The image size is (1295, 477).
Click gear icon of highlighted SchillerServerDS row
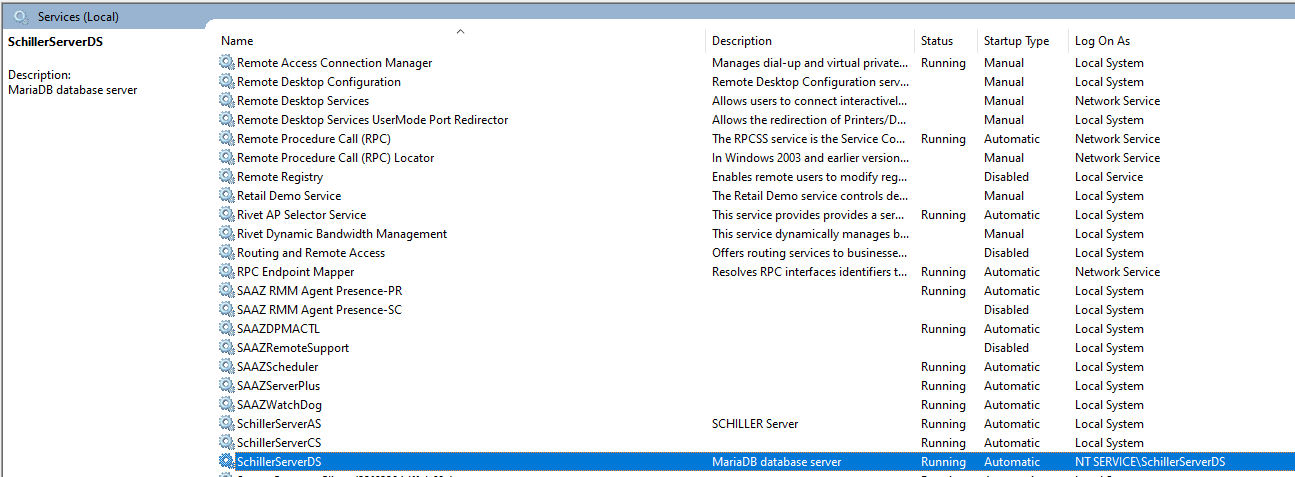227,462
